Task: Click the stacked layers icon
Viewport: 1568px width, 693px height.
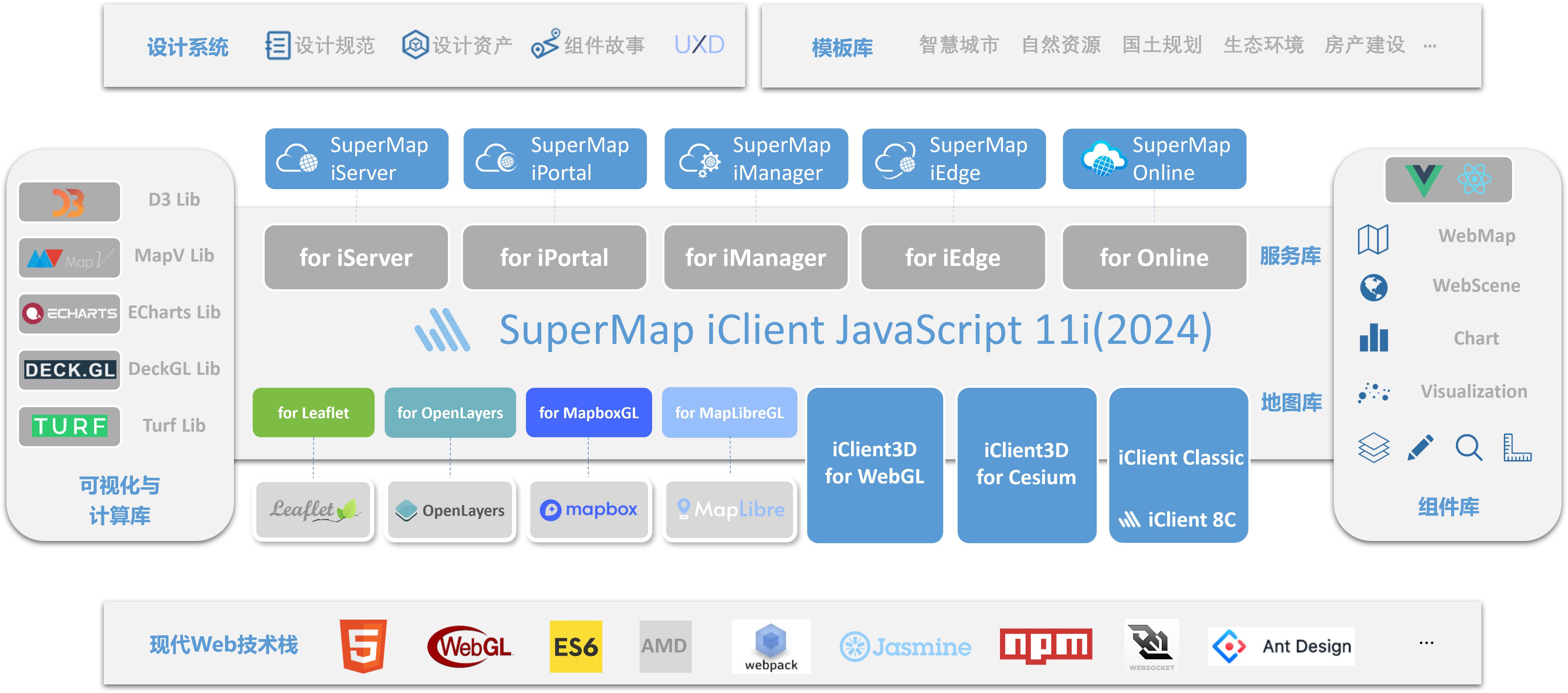Action: click(x=1373, y=448)
